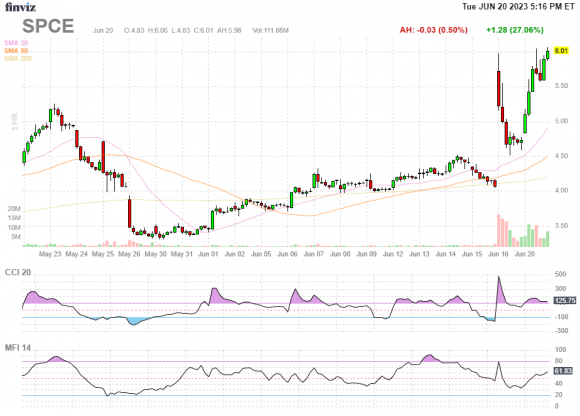Click the May 31 date axis label
Image resolution: width=580 pixels, height=416 pixels.
coord(182,254)
